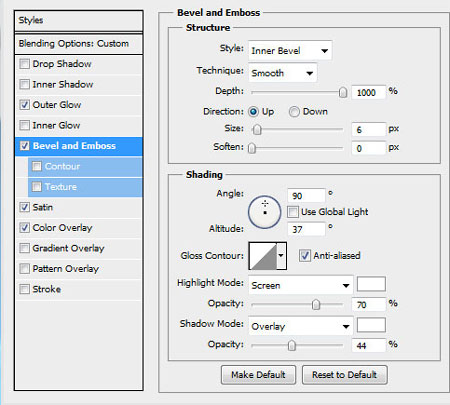
Task: Open the Gloss Contour preview thumbnail
Action: 263,256
